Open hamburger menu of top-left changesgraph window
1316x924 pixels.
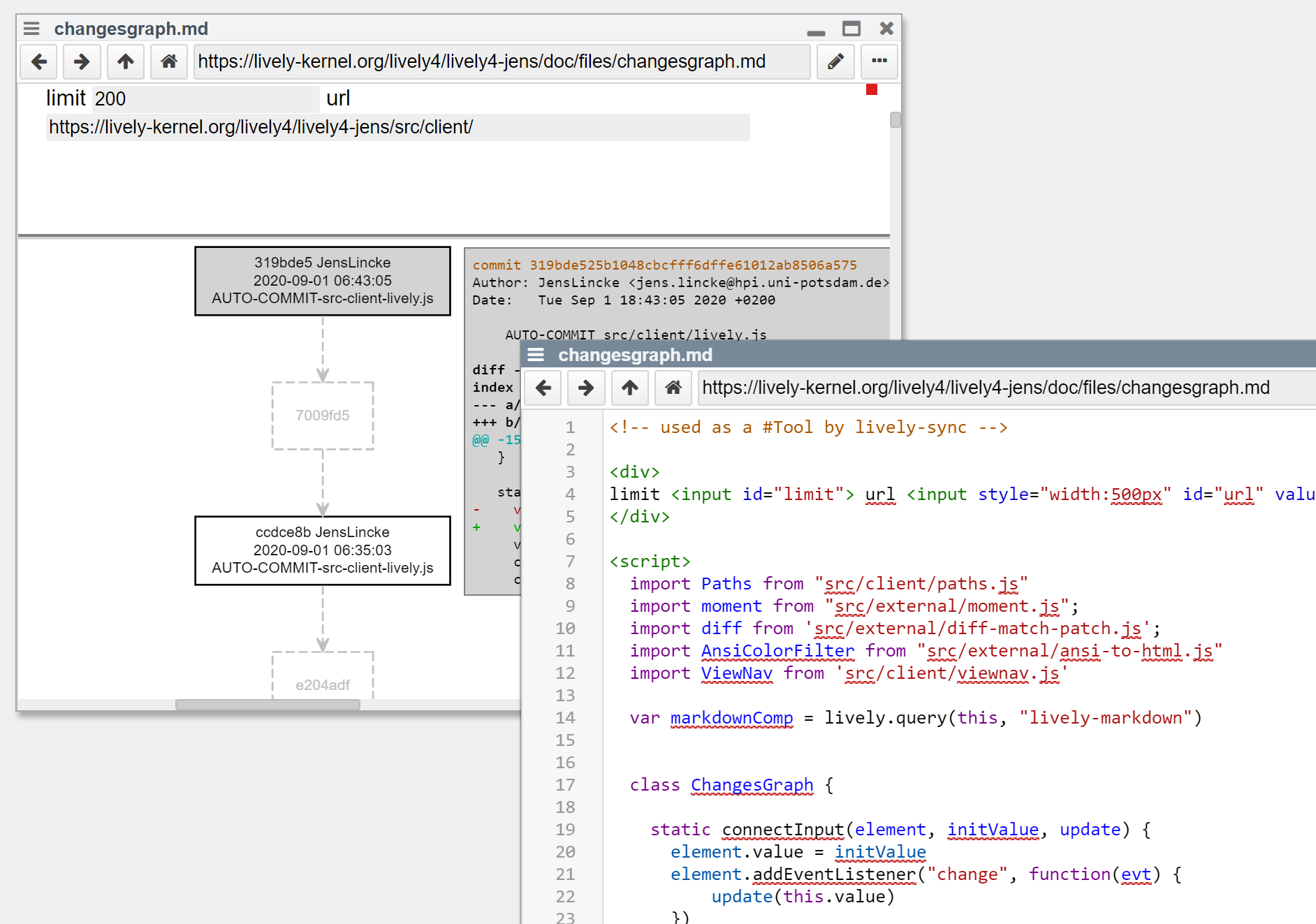click(31, 29)
